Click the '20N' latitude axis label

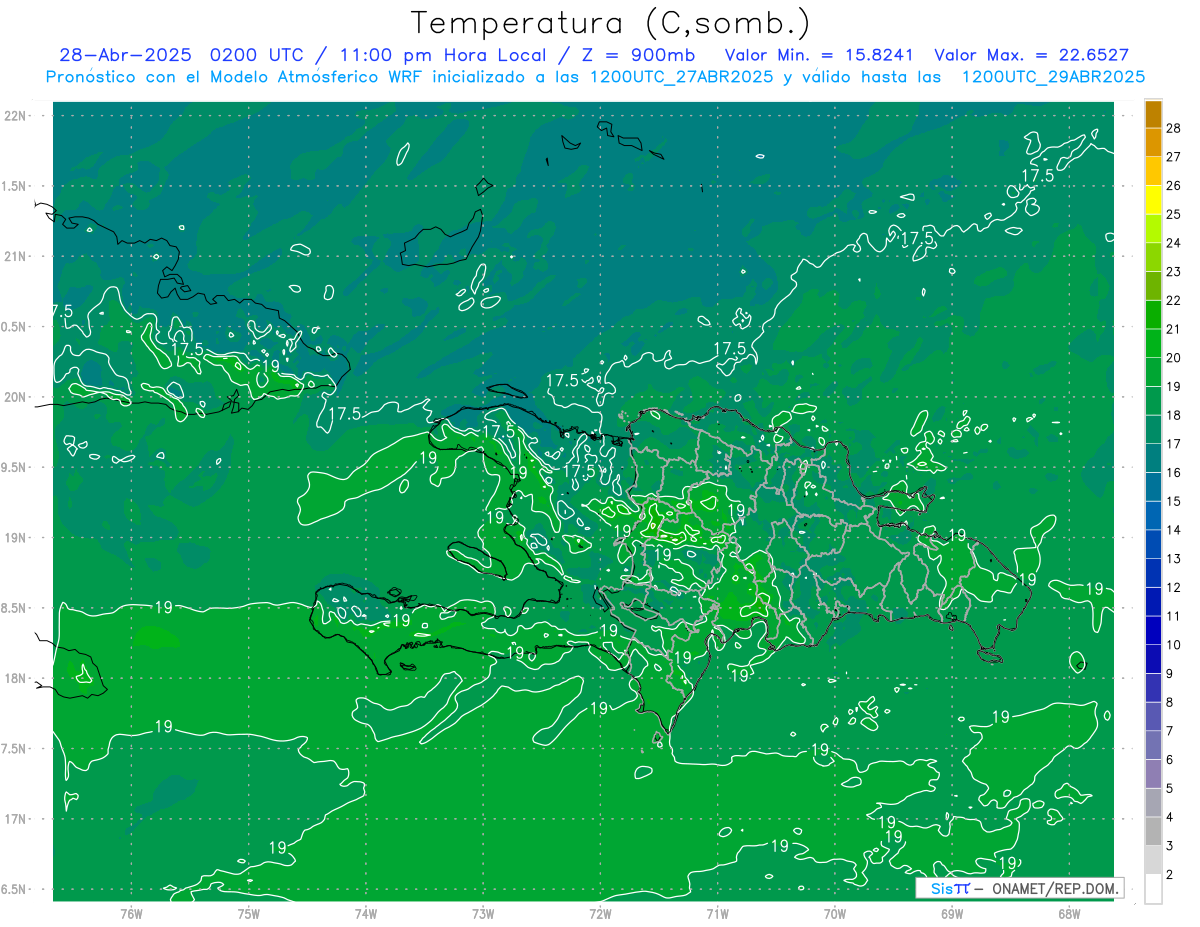click(x=15, y=397)
